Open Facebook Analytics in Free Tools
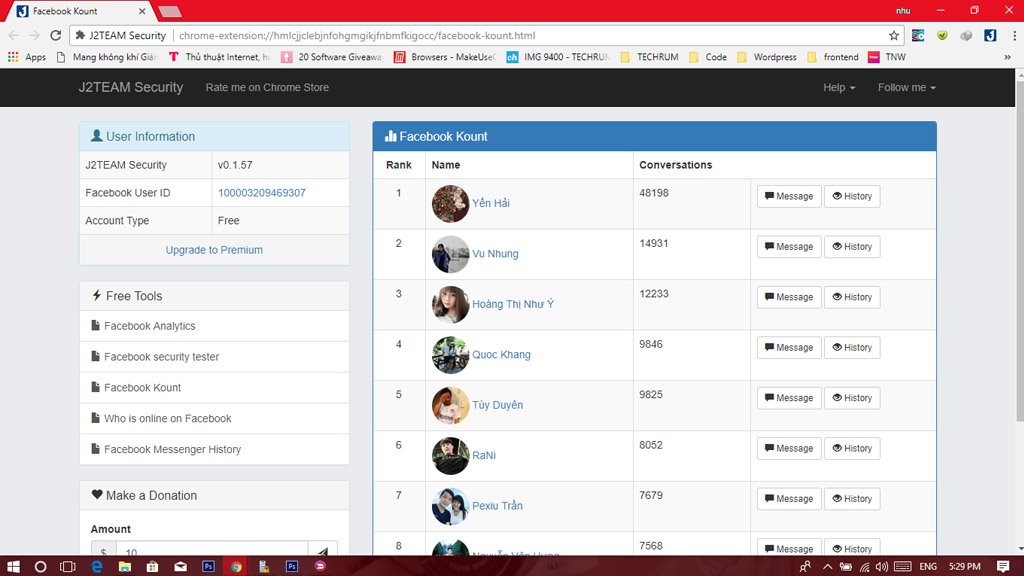 [149, 326]
